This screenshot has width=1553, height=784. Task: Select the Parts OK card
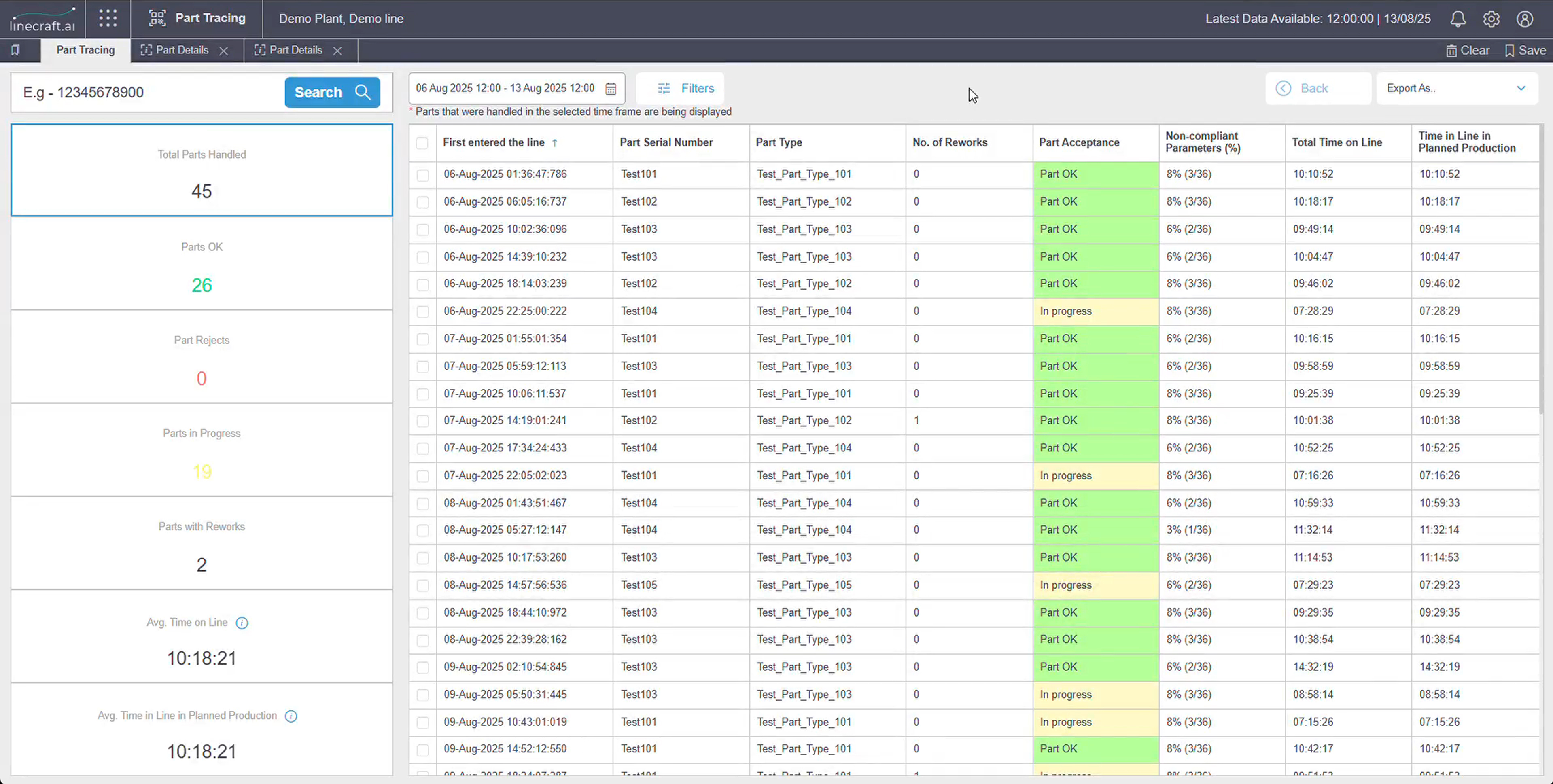(x=202, y=264)
